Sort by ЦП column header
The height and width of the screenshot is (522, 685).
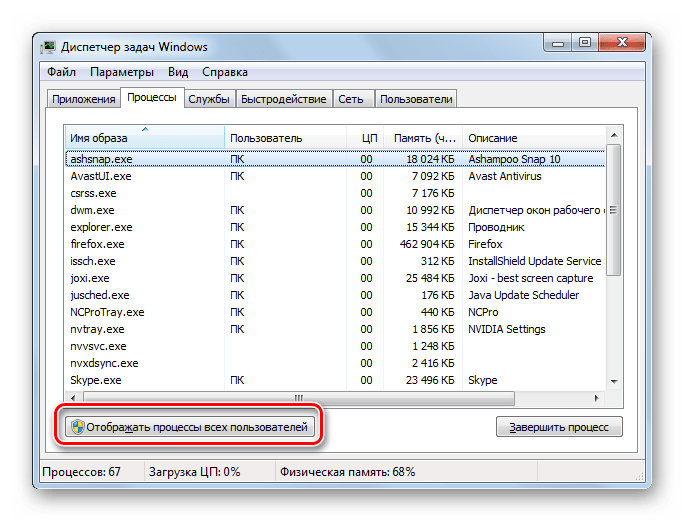[x=365, y=138]
